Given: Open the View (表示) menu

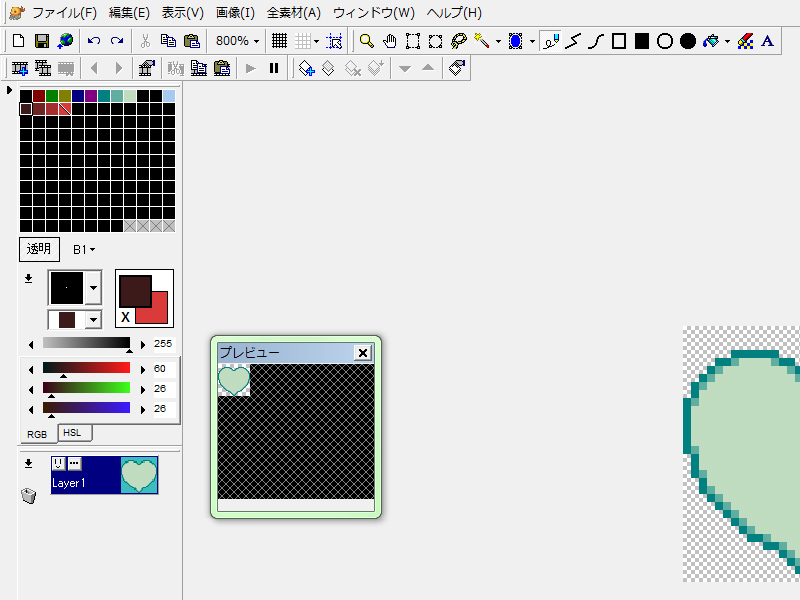Looking at the screenshot, I should 183,13.
